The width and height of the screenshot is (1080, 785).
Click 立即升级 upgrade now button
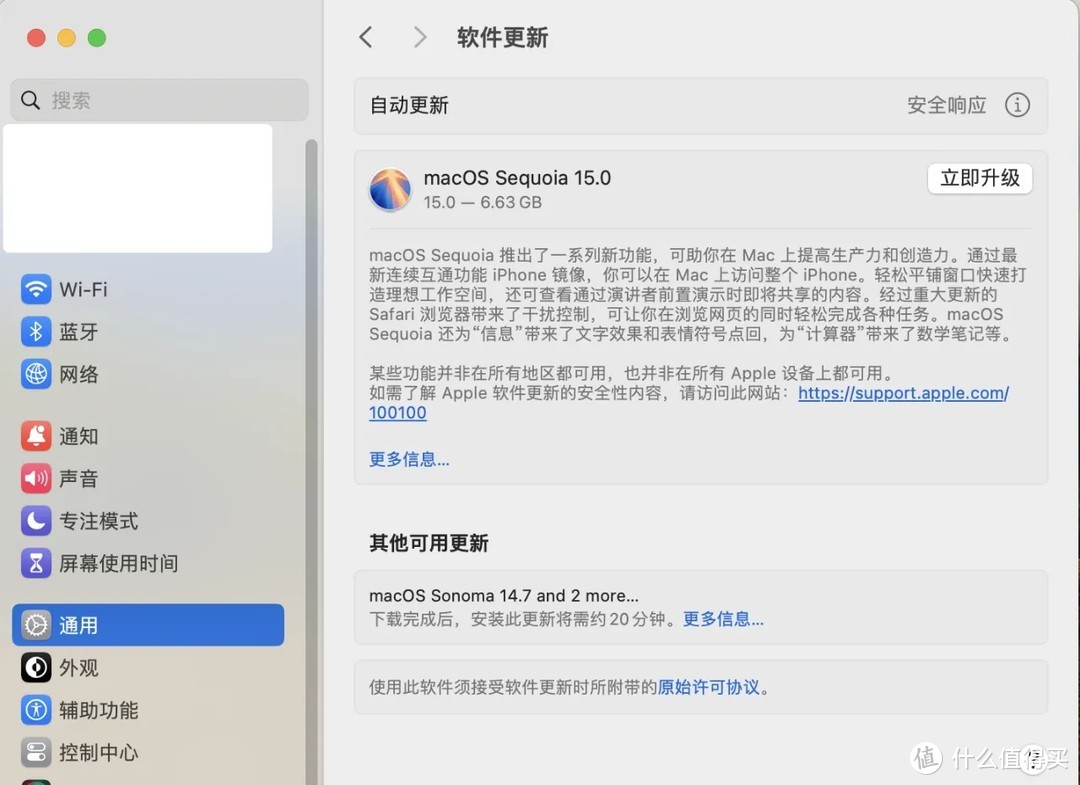tap(979, 178)
